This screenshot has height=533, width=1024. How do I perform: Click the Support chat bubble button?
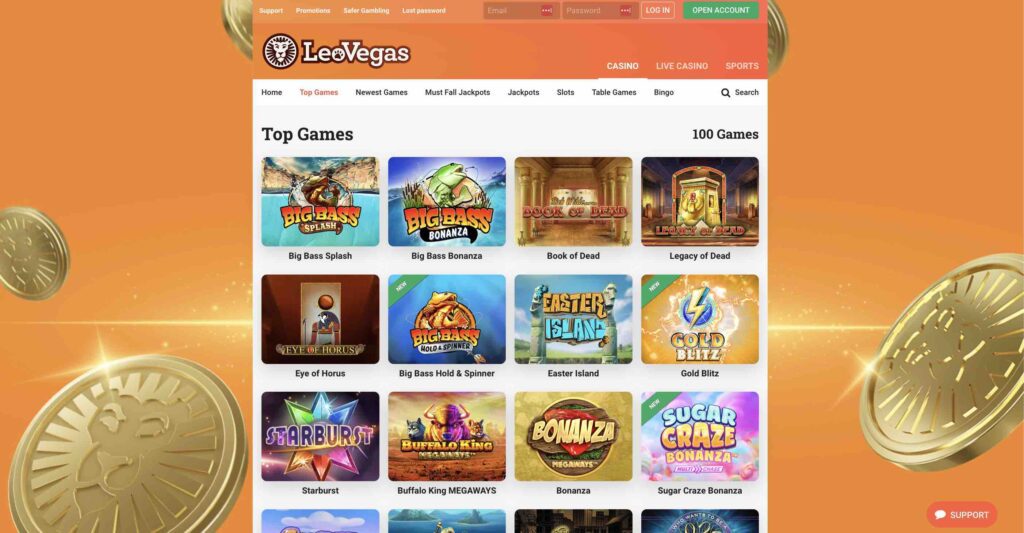961,515
